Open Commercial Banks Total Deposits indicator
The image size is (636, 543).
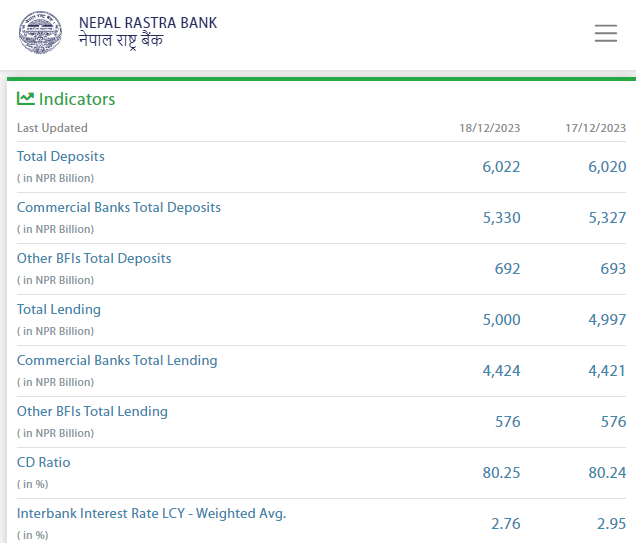119,208
